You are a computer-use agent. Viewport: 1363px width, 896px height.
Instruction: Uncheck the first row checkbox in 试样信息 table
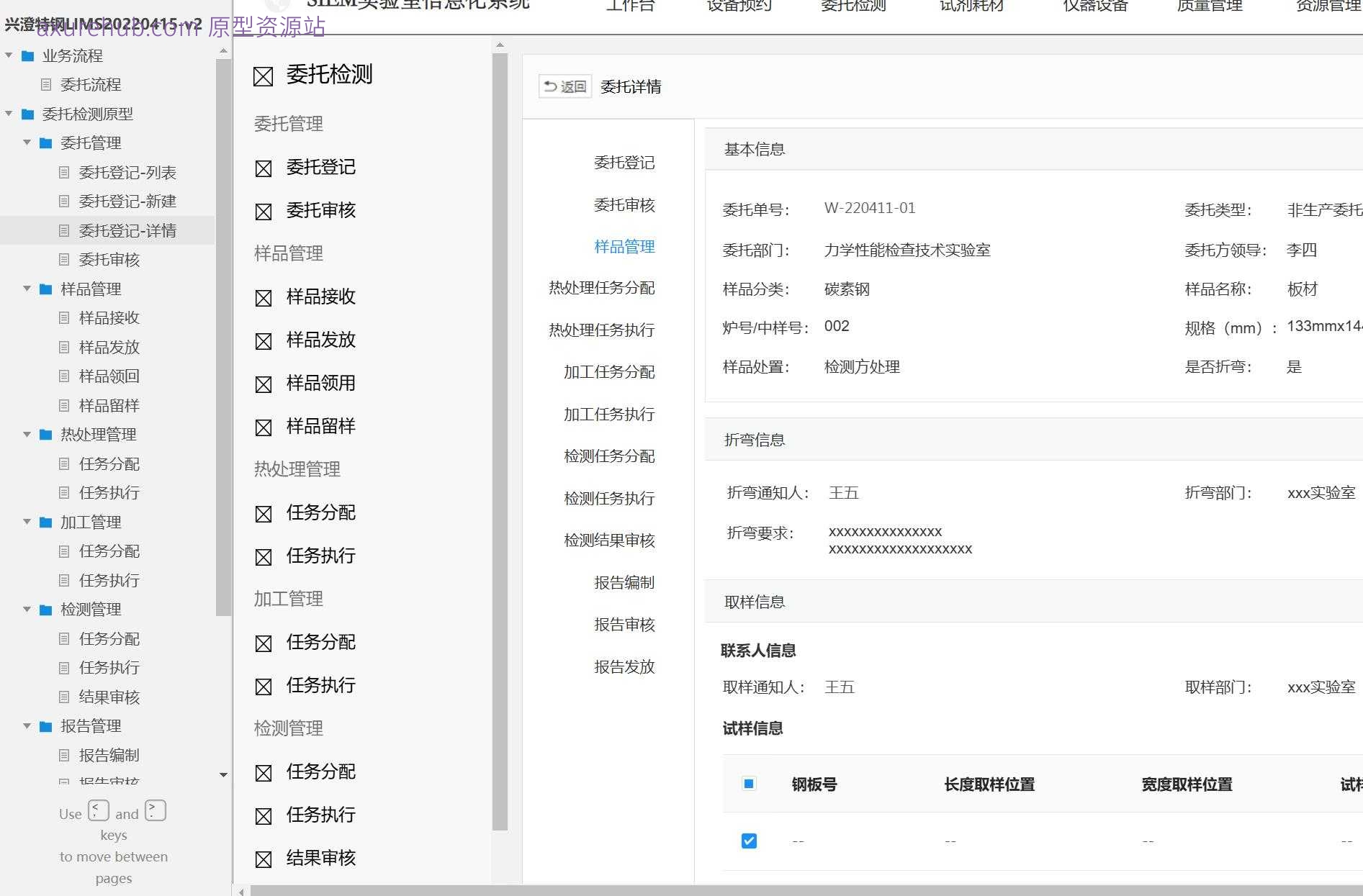coord(749,840)
